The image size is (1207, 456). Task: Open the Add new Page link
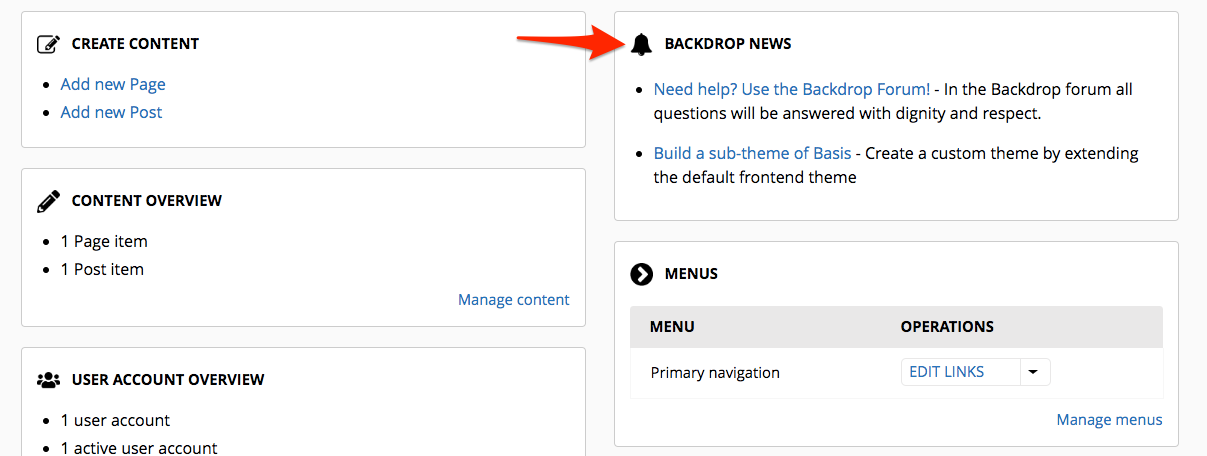pyautogui.click(x=113, y=84)
